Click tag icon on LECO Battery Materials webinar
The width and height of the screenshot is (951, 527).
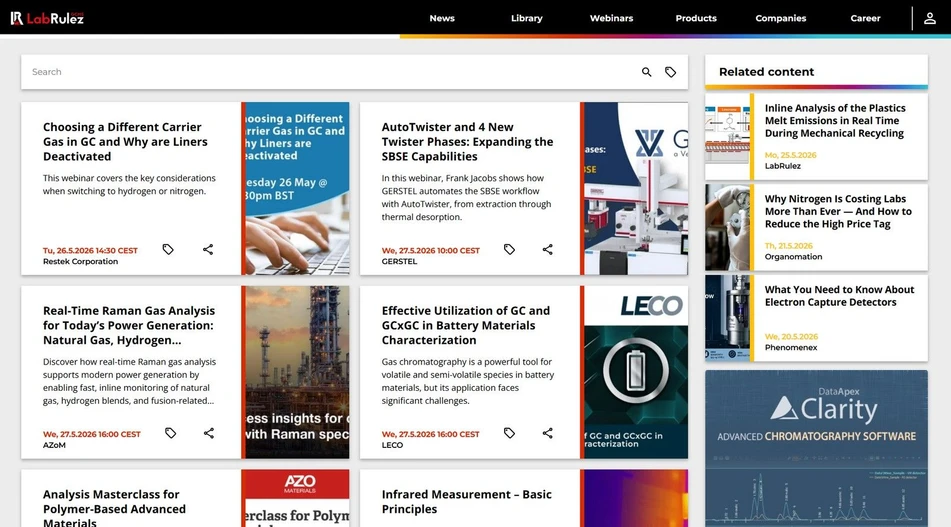509,433
